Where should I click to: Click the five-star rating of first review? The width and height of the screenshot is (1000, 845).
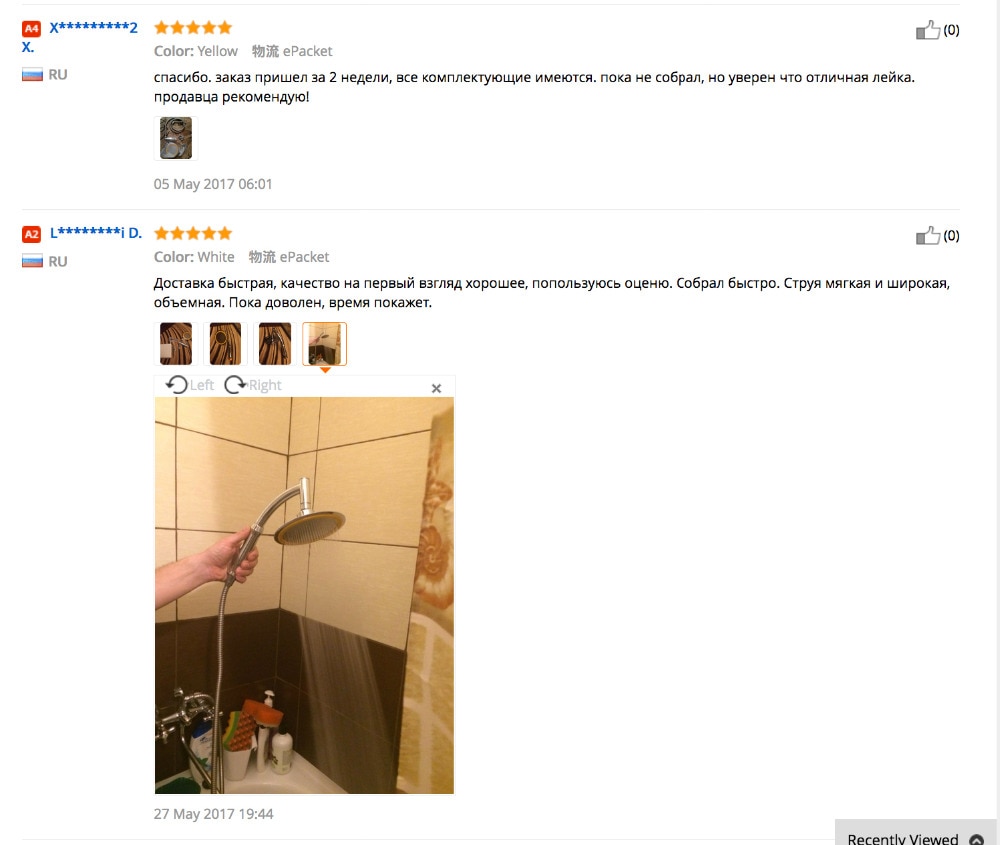pyautogui.click(x=193, y=27)
